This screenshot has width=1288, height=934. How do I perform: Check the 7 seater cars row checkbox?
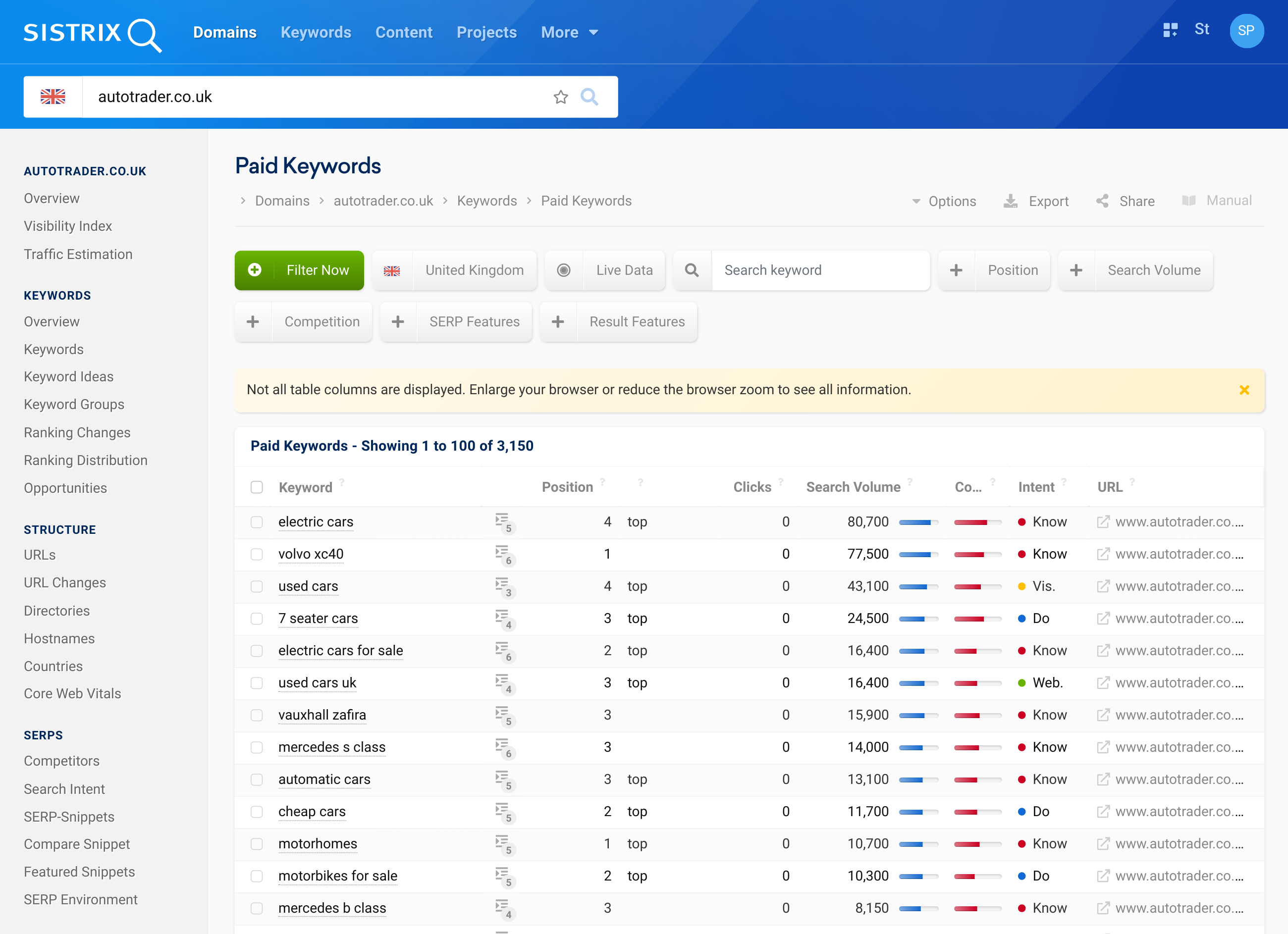click(257, 619)
